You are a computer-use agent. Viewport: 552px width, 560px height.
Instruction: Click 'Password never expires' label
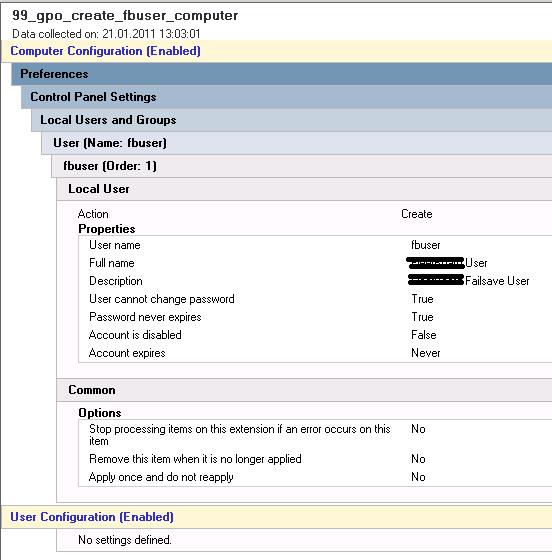145,317
